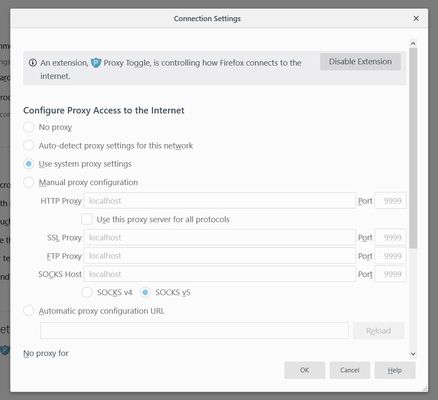Select Automatic proxy configuration URL option
The image size is (438, 400).
click(29, 311)
